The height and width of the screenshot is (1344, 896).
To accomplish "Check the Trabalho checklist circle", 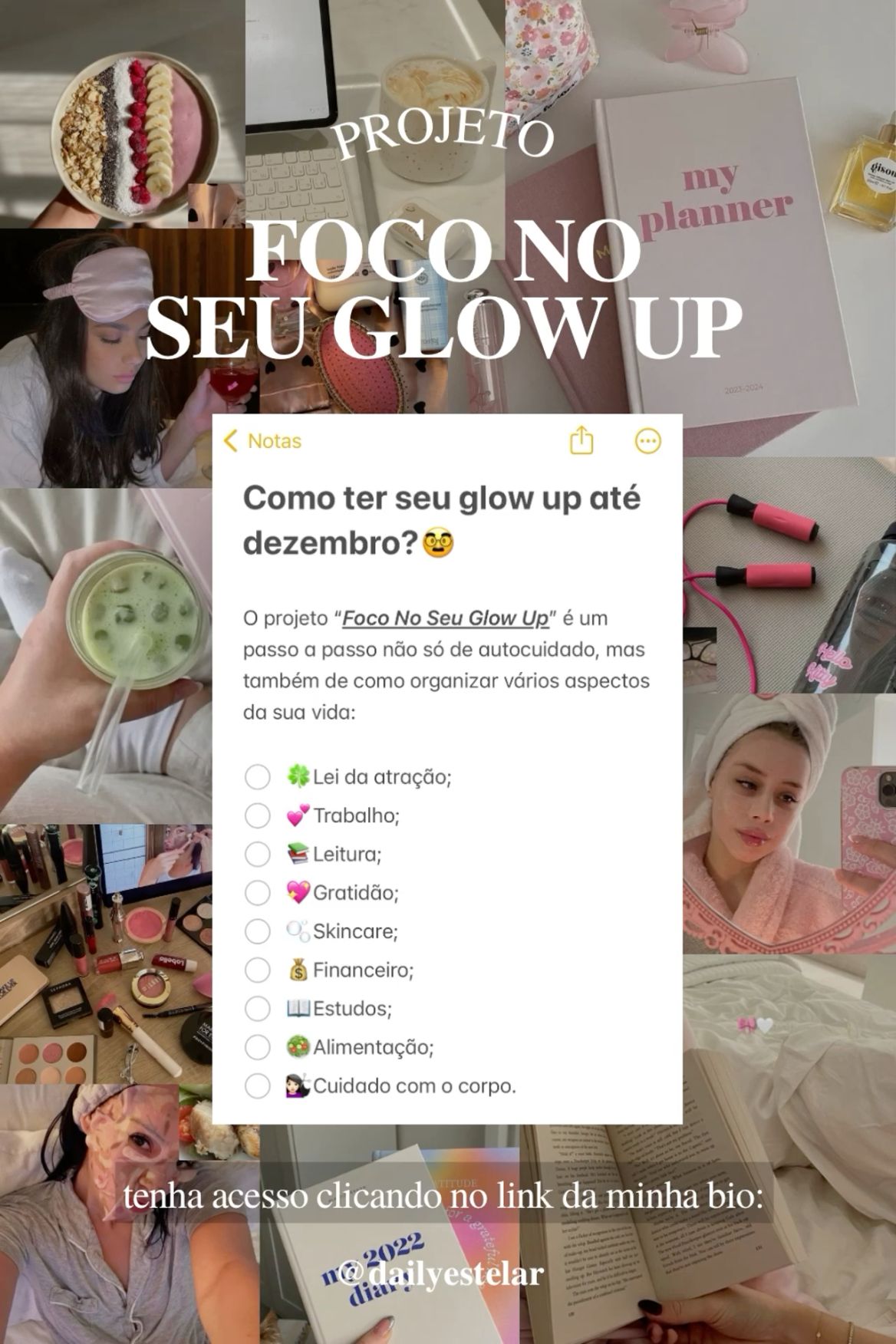I will point(257,815).
